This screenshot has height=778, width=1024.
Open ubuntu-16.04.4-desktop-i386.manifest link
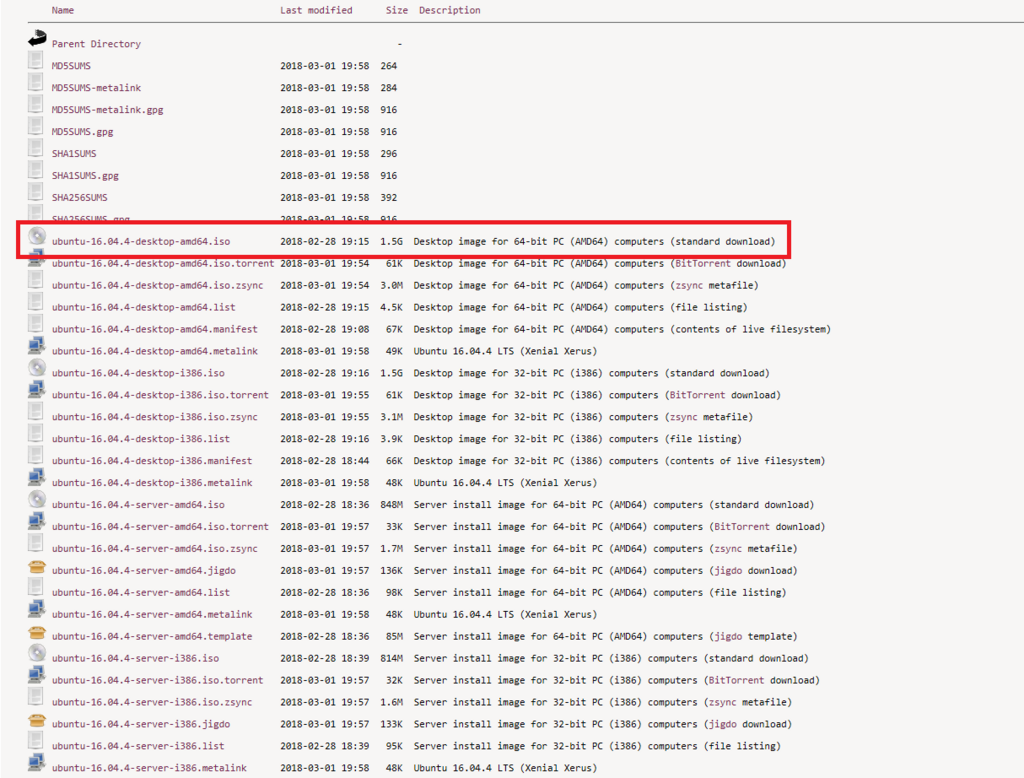(x=152, y=461)
